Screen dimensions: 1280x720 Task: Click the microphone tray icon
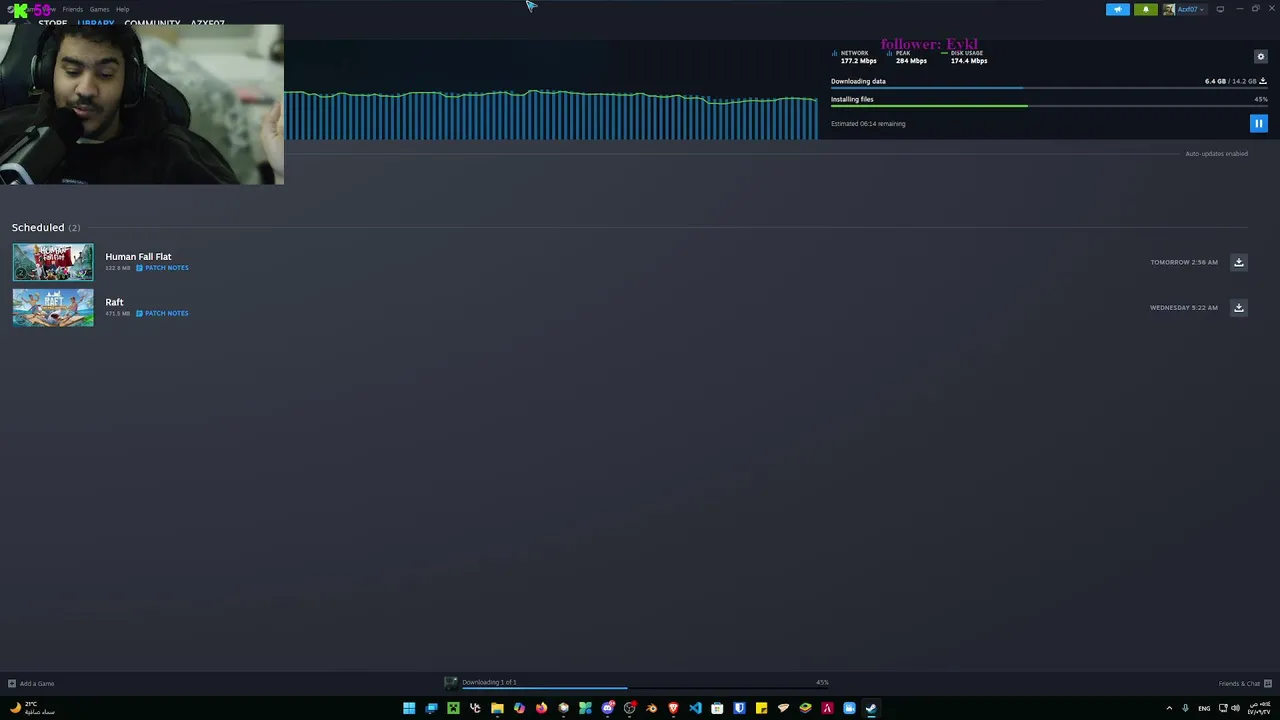click(x=1185, y=708)
